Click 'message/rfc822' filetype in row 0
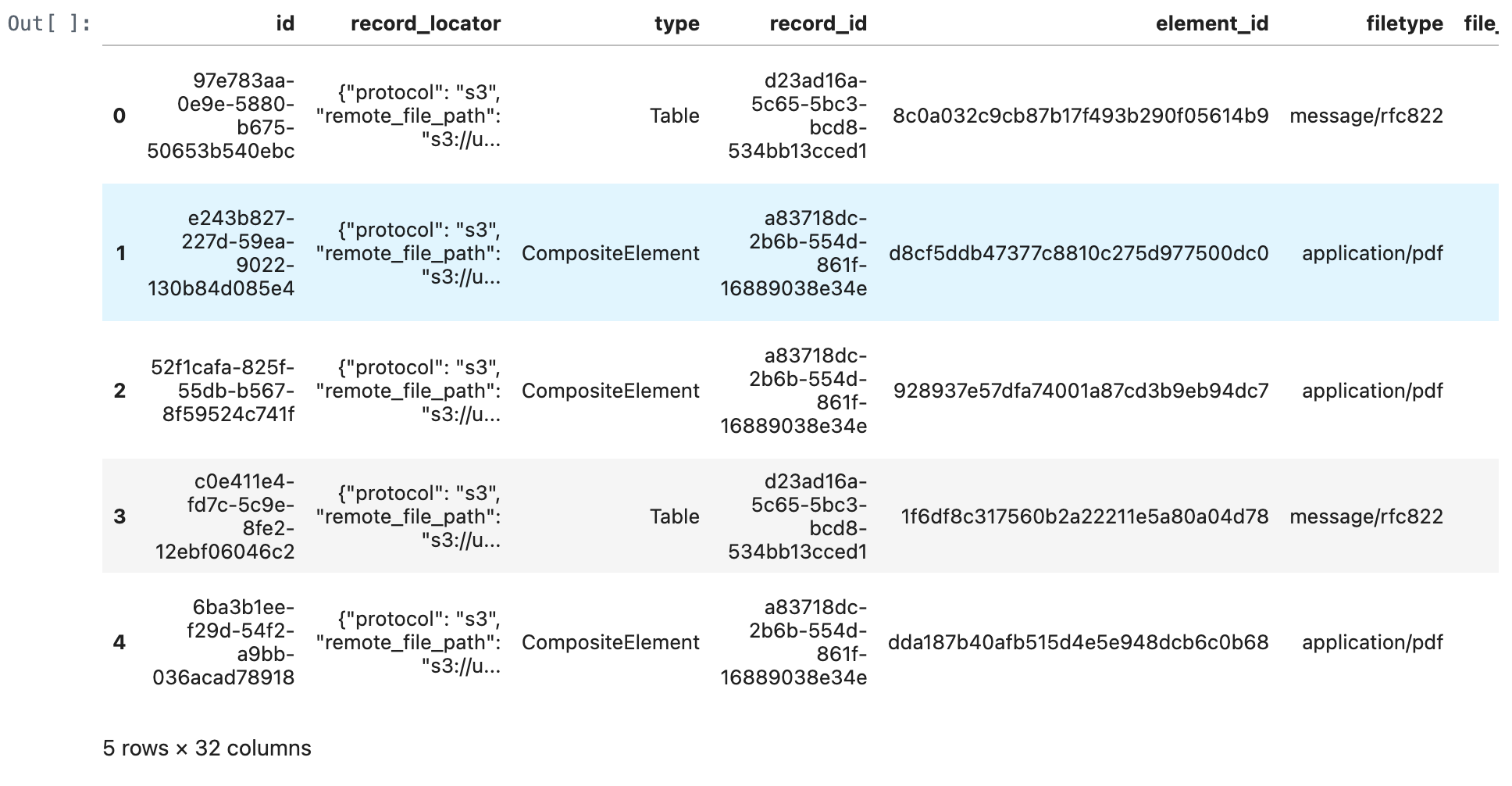The height and width of the screenshot is (786, 1512). pos(1365,116)
